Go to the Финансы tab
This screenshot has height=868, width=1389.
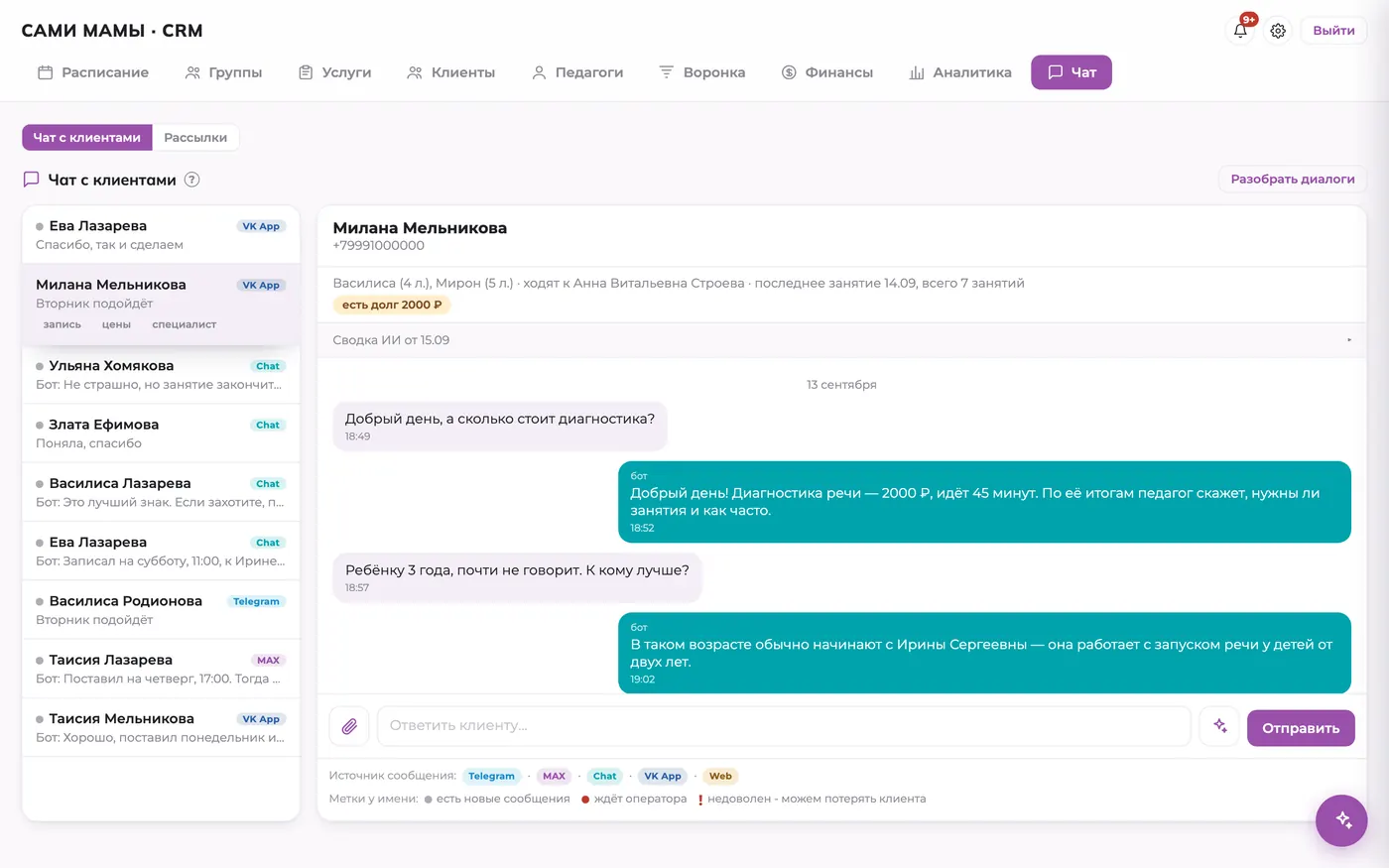[827, 72]
